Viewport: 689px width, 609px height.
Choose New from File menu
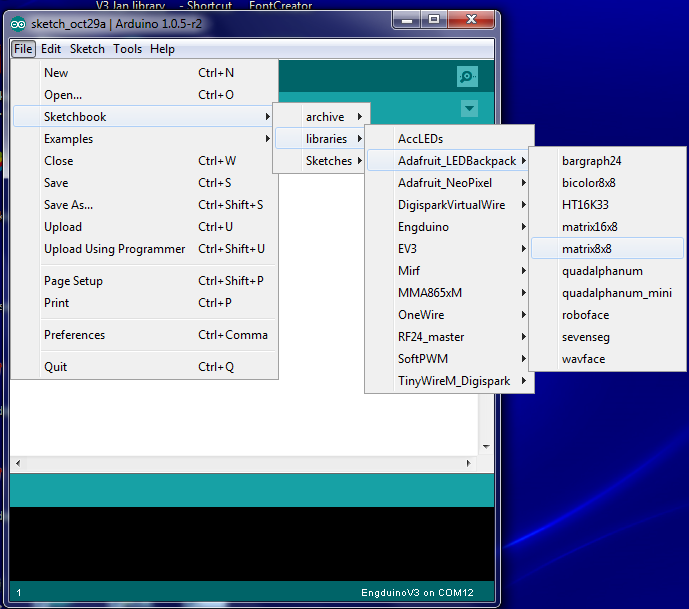pos(145,73)
